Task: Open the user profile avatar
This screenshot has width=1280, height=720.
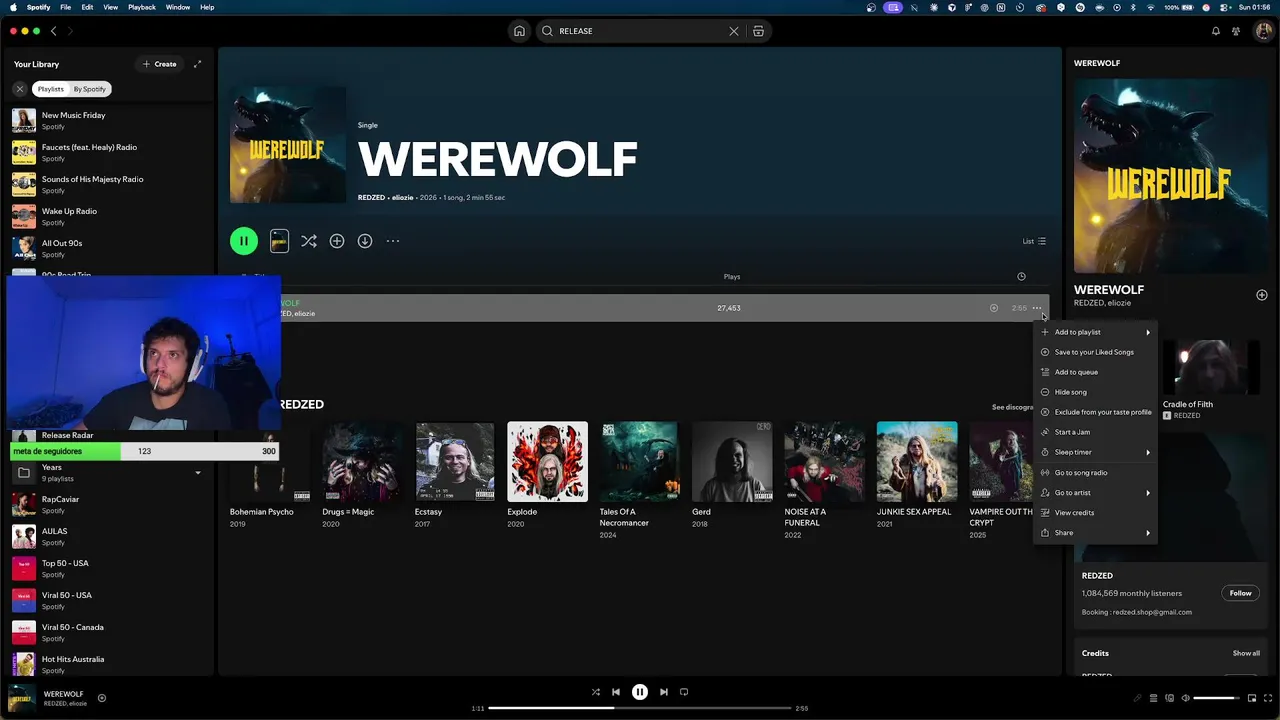Action: pos(1263,31)
